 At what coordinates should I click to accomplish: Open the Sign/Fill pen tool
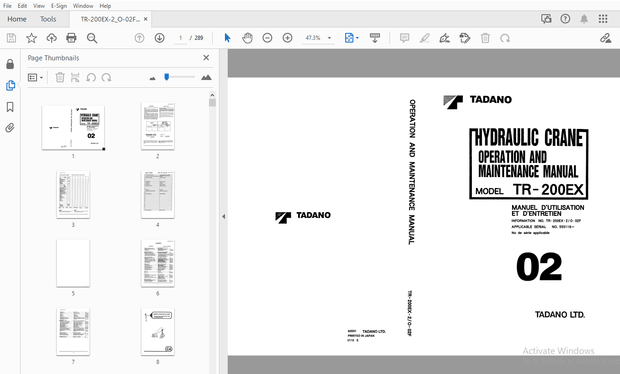pos(444,38)
